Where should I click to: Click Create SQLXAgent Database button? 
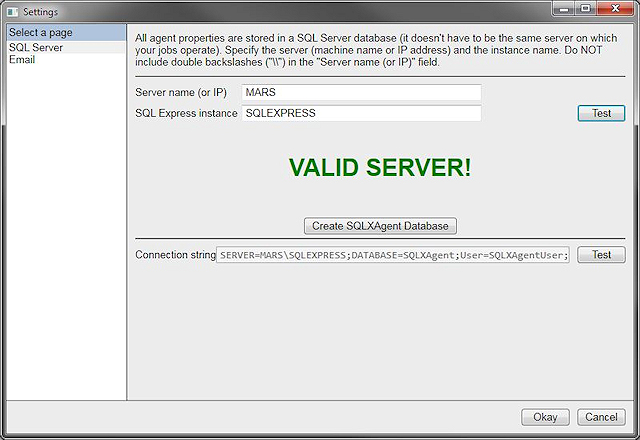(x=380, y=226)
